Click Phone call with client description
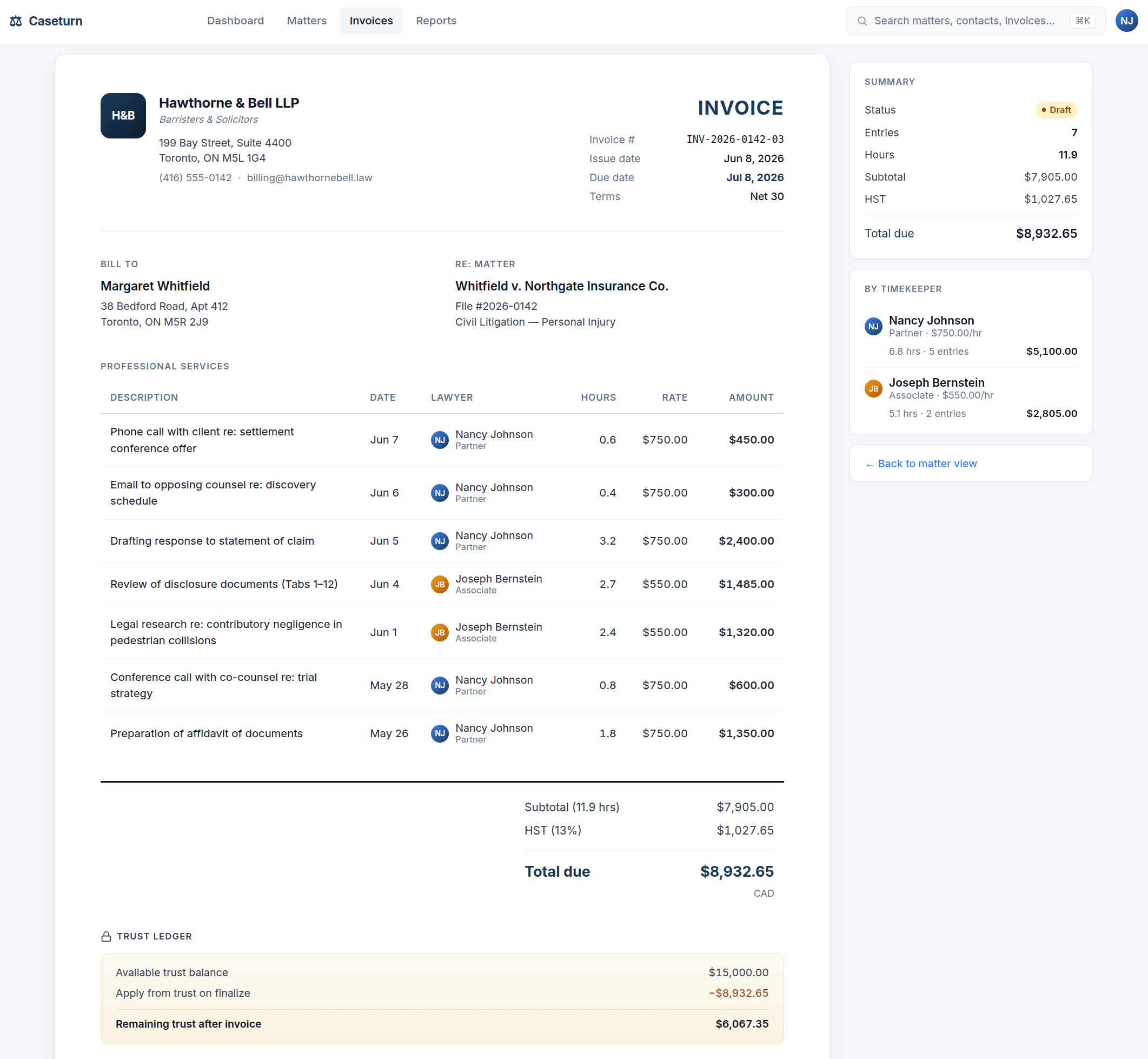1148x1059 pixels. 202,440
